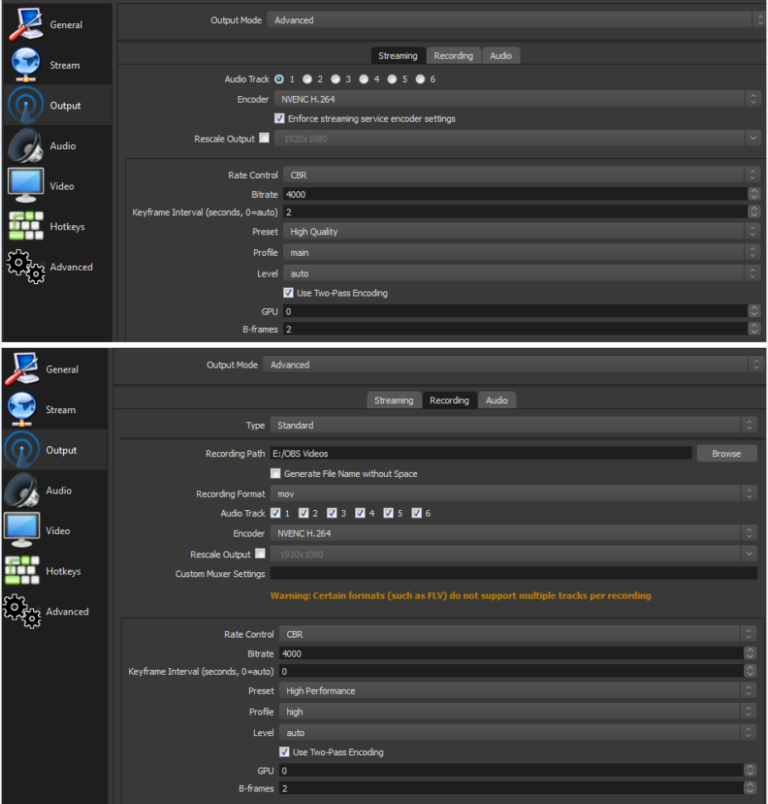Toggle Use Two-Pass Encoding for recording
768x804 pixels.
point(284,752)
